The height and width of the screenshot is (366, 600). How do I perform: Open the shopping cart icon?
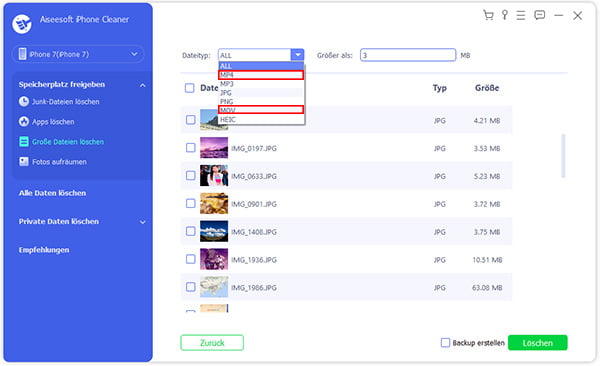click(488, 15)
